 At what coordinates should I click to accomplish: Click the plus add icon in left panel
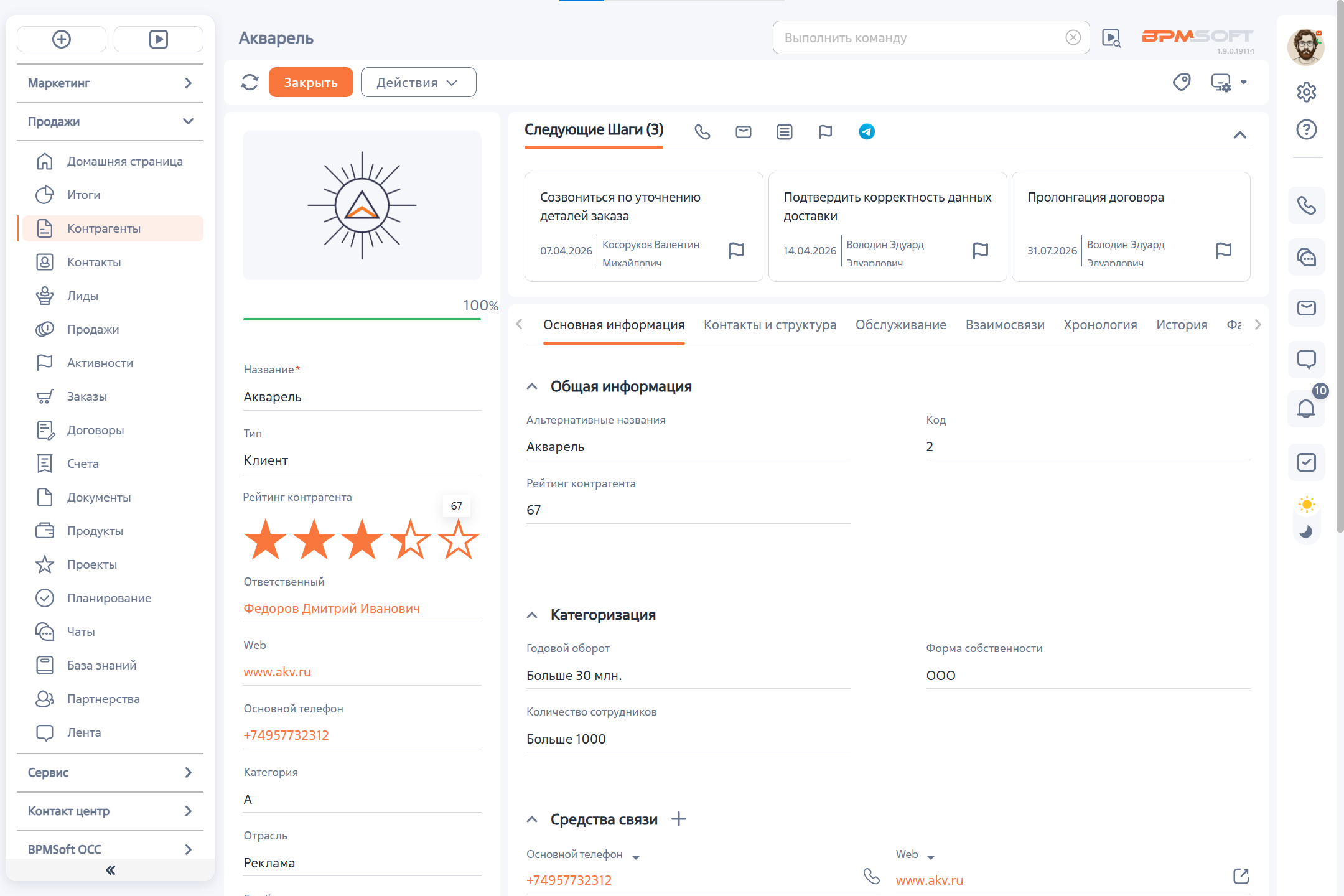pyautogui.click(x=62, y=39)
